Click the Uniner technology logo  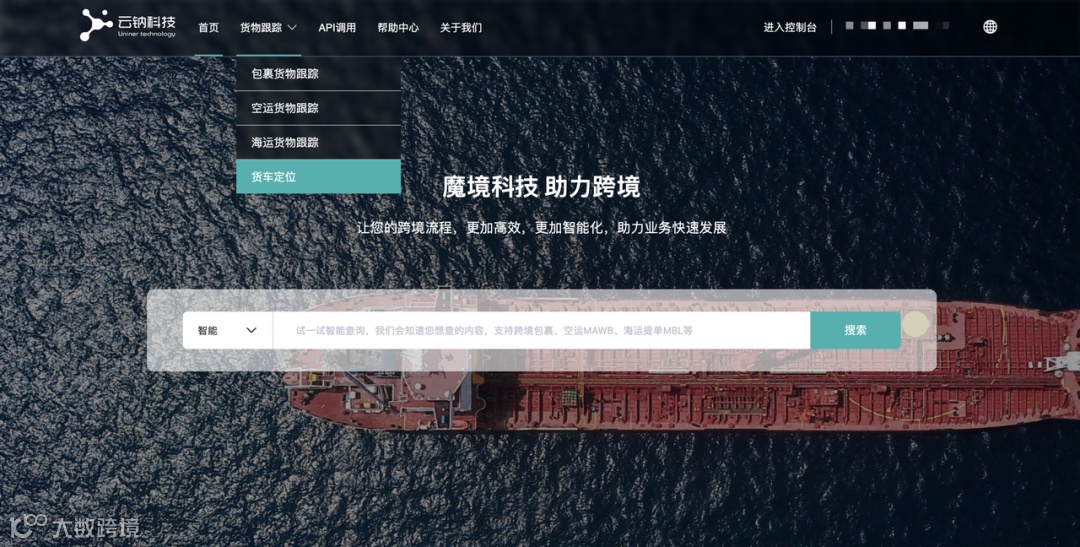(x=127, y=25)
